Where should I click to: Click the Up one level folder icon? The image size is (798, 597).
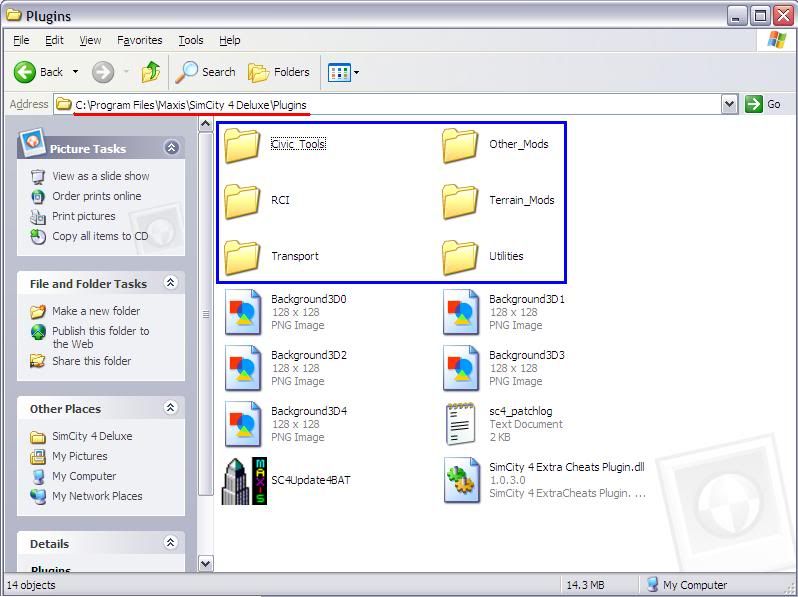pyautogui.click(x=151, y=72)
